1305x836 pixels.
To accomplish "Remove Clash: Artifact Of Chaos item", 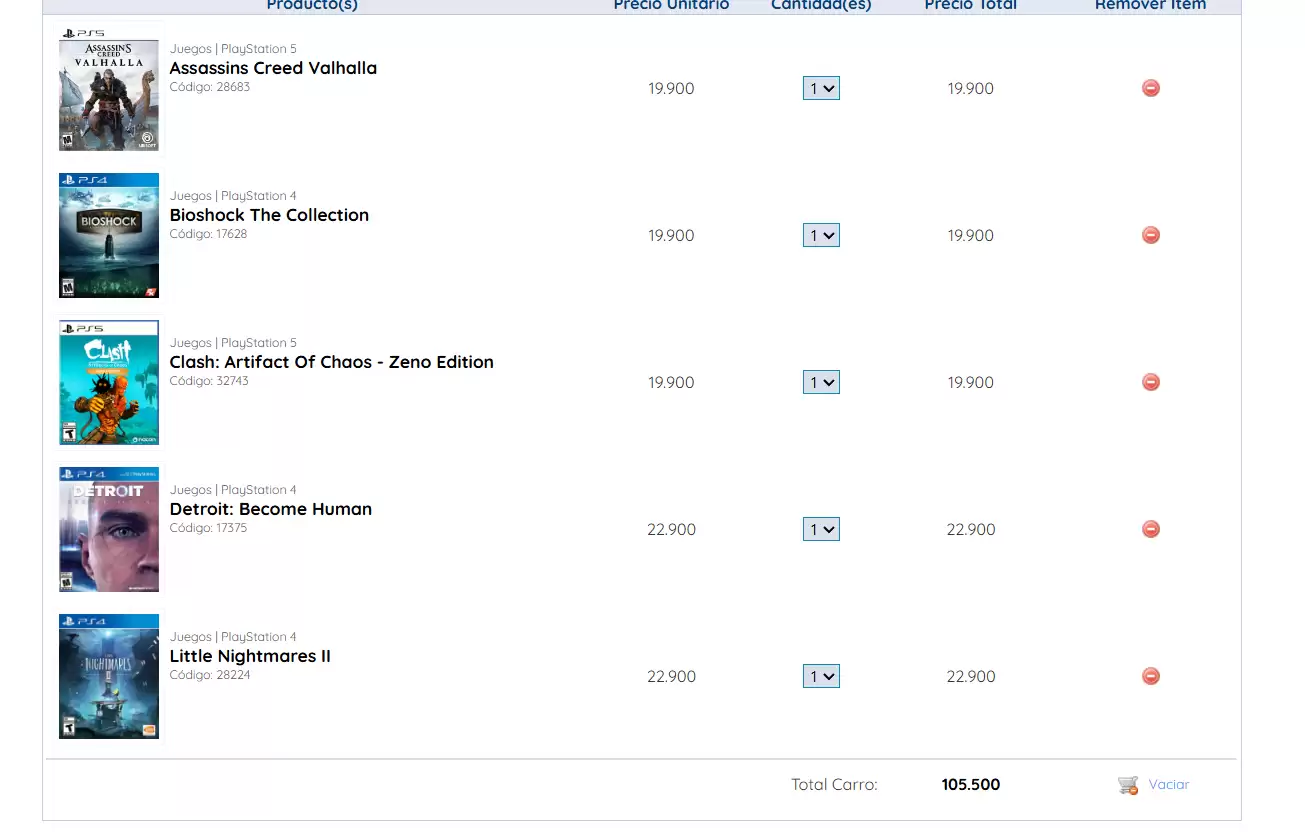I will (x=1151, y=382).
